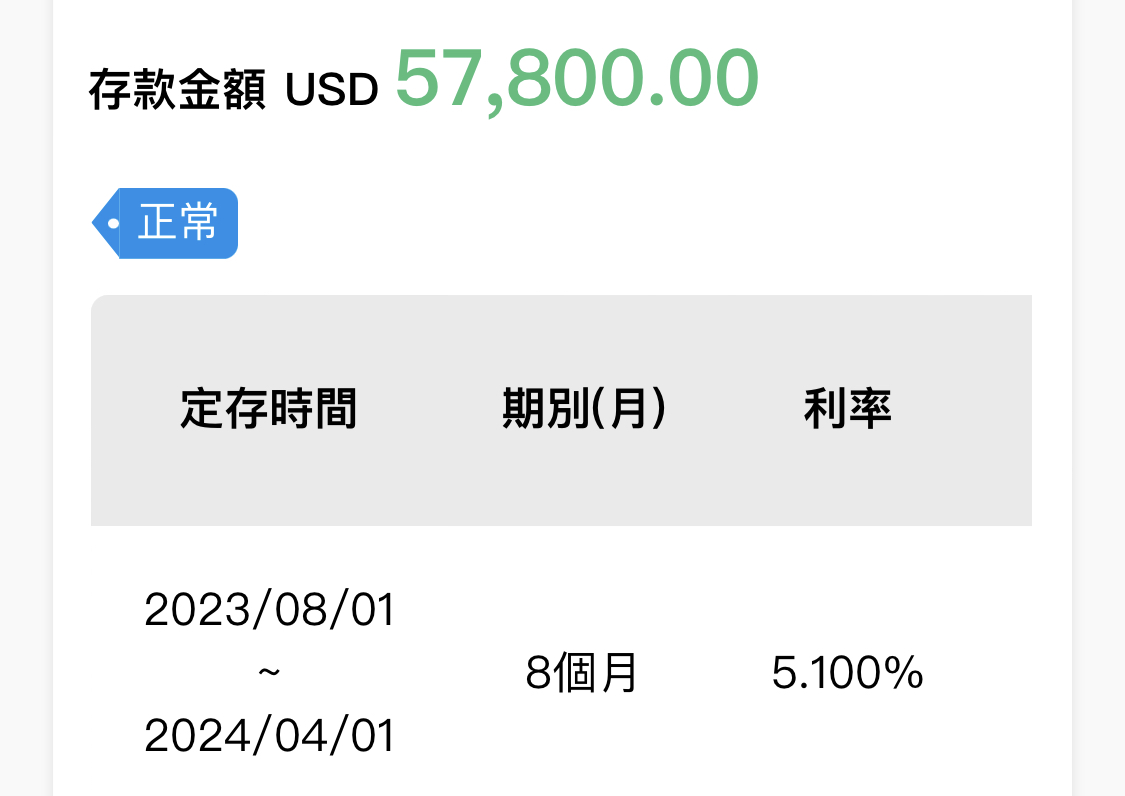Click the gray margin right of the card
The image size is (1125, 796).
(x=1098, y=400)
